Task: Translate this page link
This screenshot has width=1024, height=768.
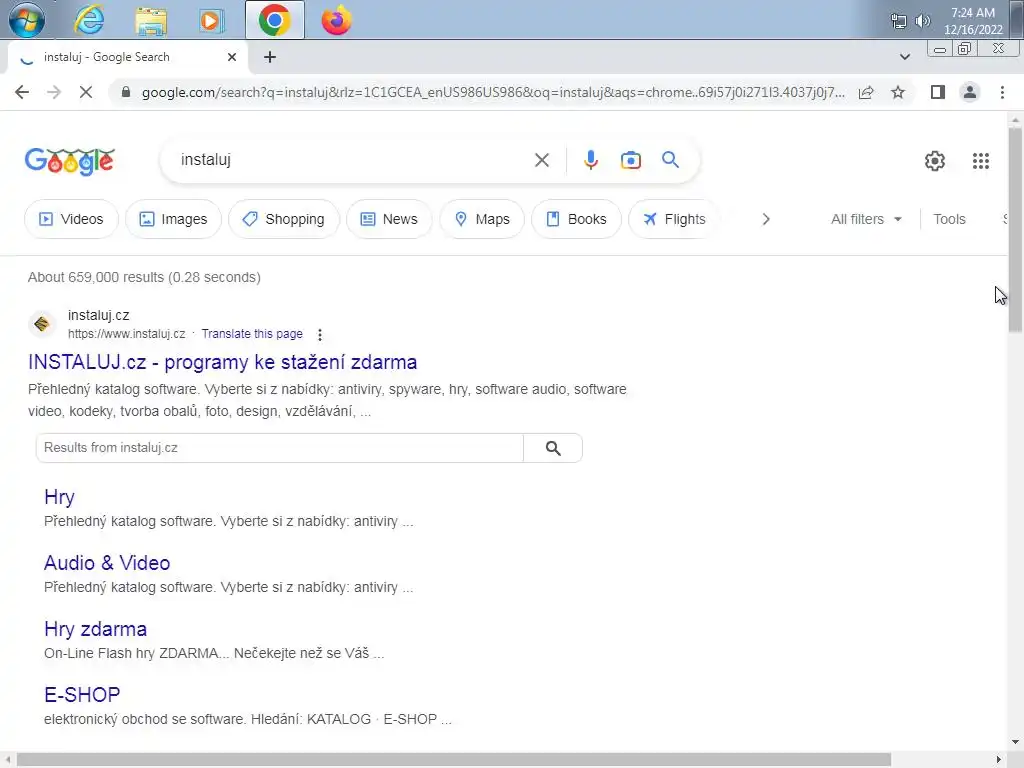Action: 252,334
